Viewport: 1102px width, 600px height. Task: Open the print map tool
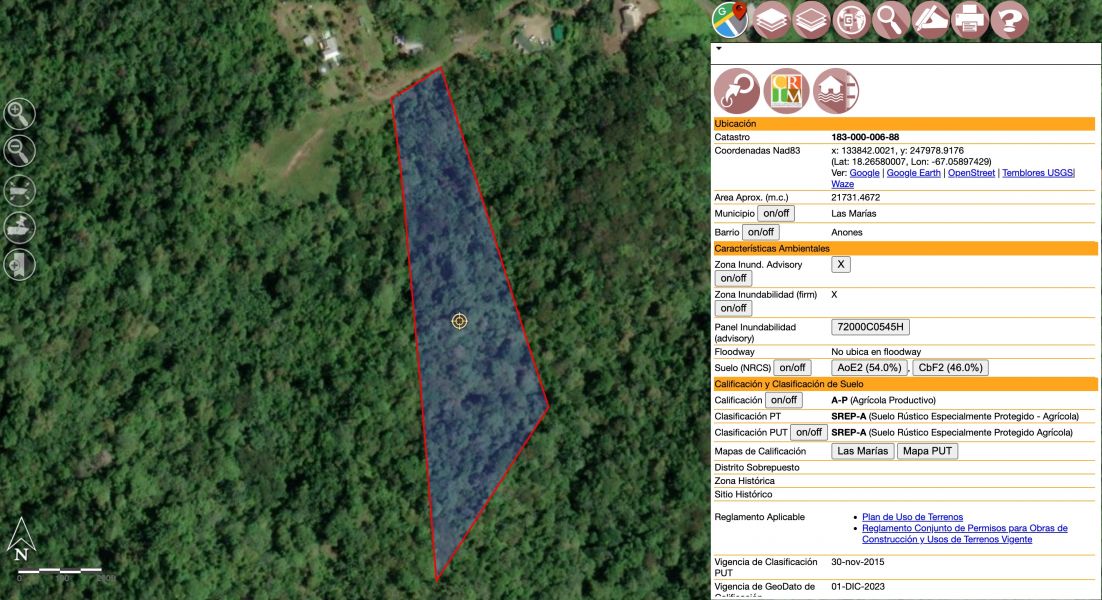(x=970, y=20)
